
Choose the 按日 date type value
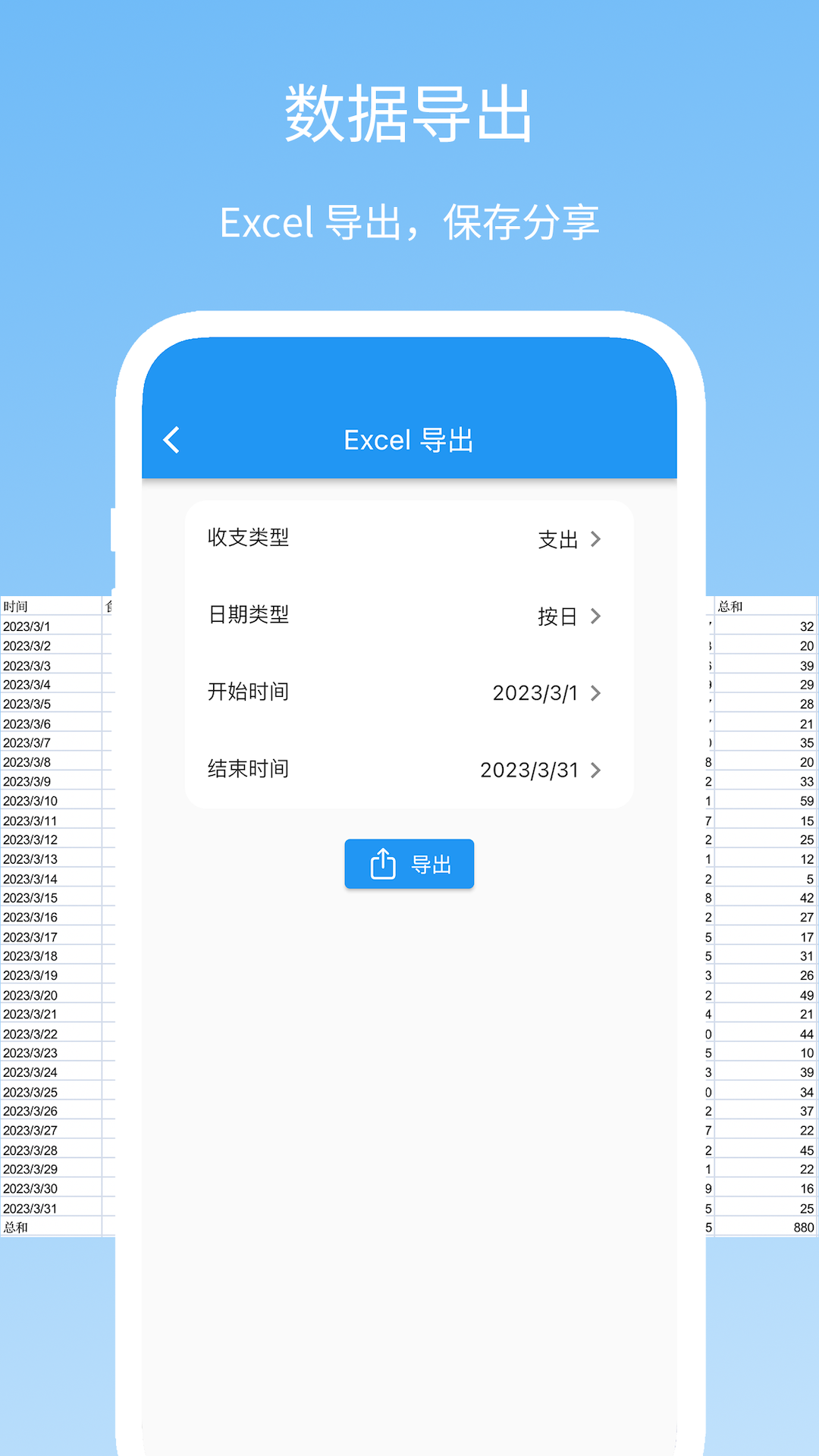click(x=557, y=616)
